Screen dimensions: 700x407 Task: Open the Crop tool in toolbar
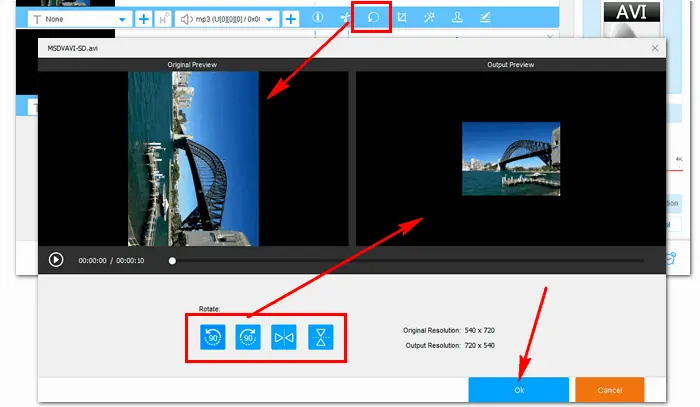click(401, 18)
